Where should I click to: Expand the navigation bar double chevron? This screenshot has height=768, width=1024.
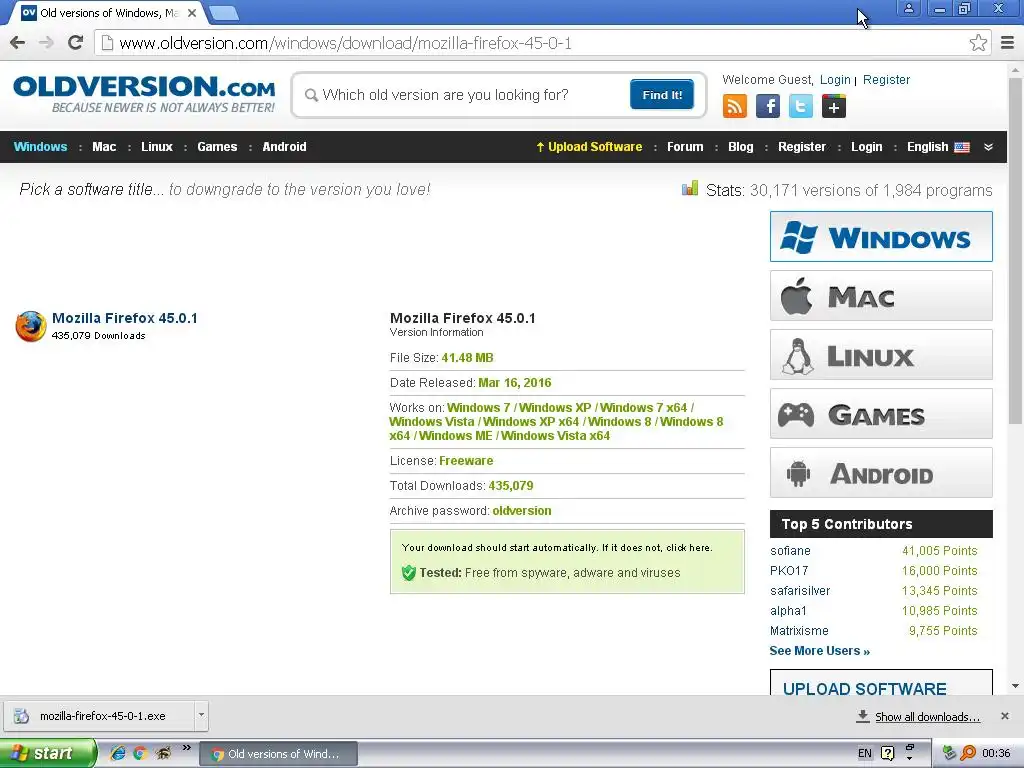point(989,147)
